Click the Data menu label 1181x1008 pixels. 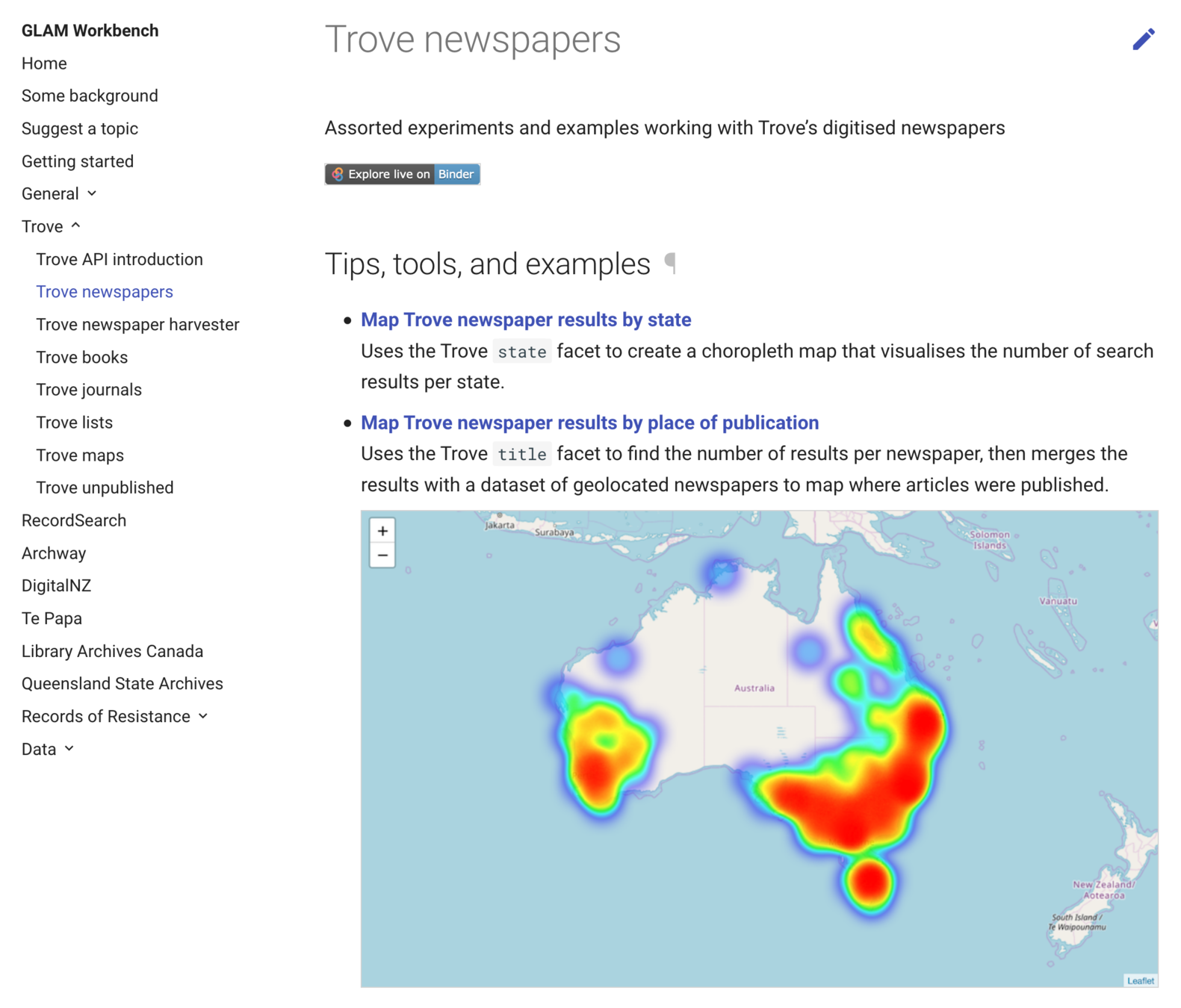click(39, 749)
